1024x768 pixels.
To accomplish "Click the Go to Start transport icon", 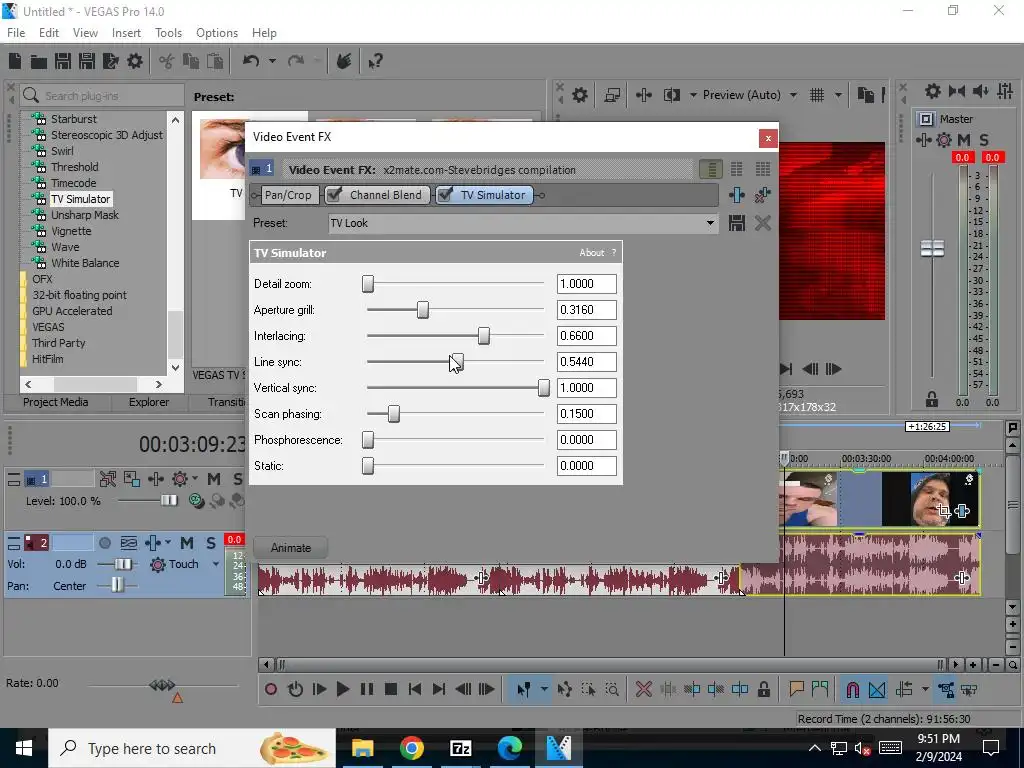I will (x=415, y=689).
